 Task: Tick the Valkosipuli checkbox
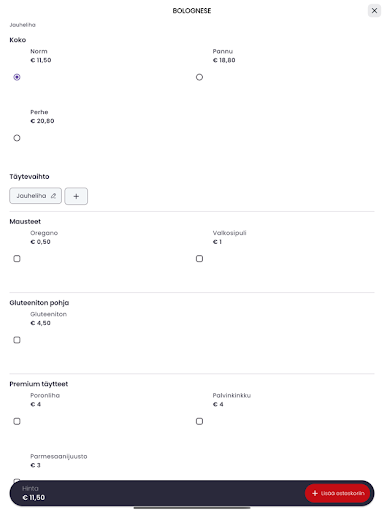[199, 258]
